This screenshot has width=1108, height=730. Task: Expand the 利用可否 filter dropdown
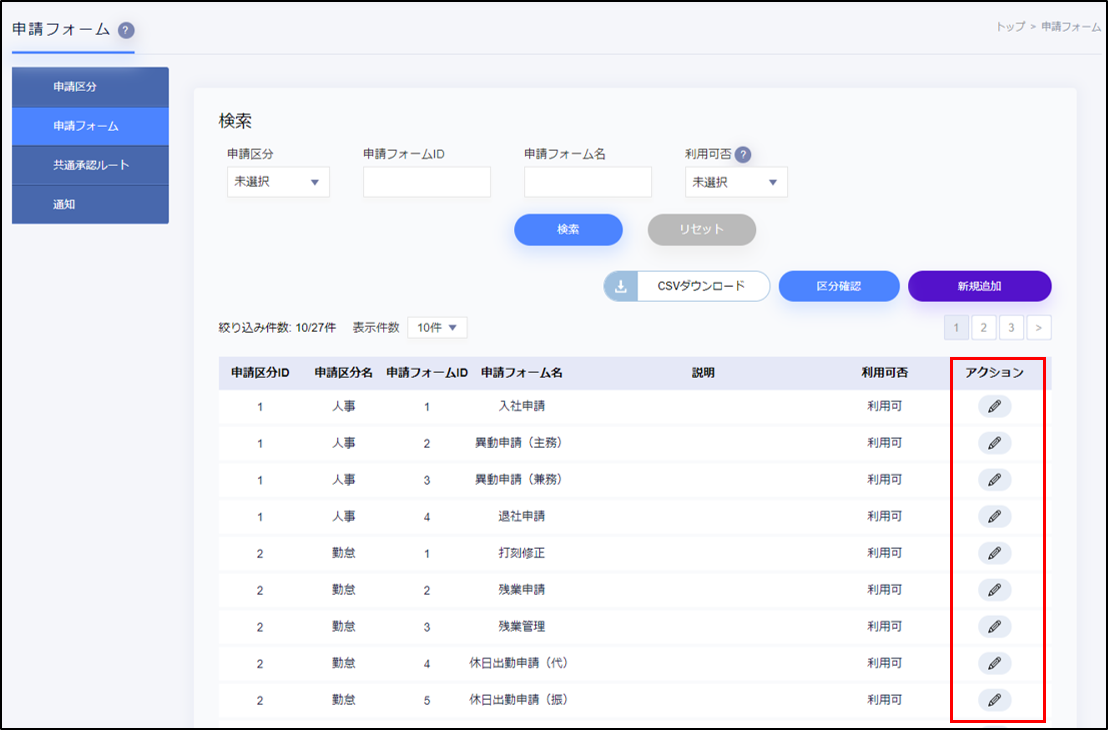point(736,182)
